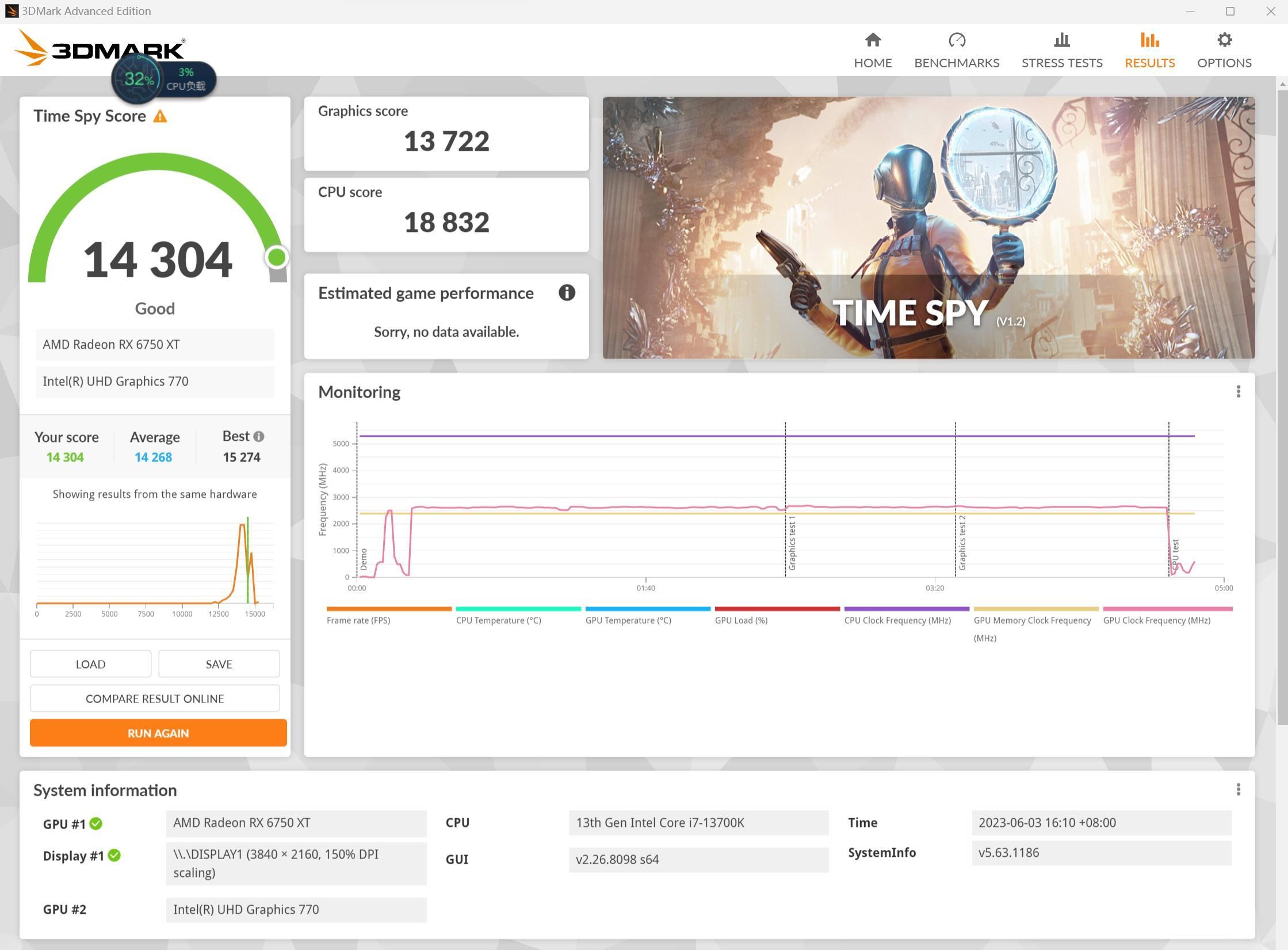Open the HOME tab
Viewport: 1288px width, 950px height.
pyautogui.click(x=873, y=51)
